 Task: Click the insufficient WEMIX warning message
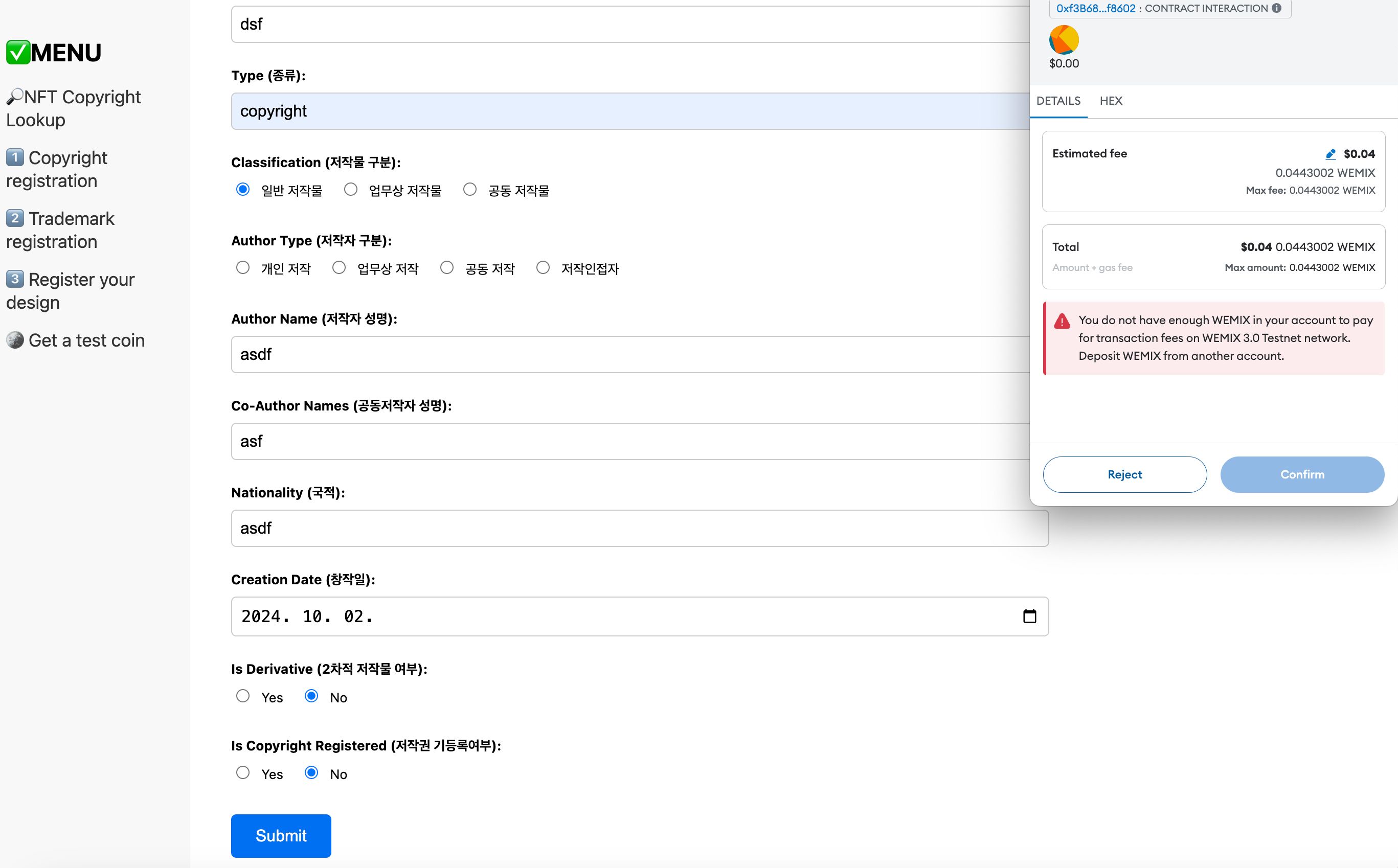(x=1214, y=338)
